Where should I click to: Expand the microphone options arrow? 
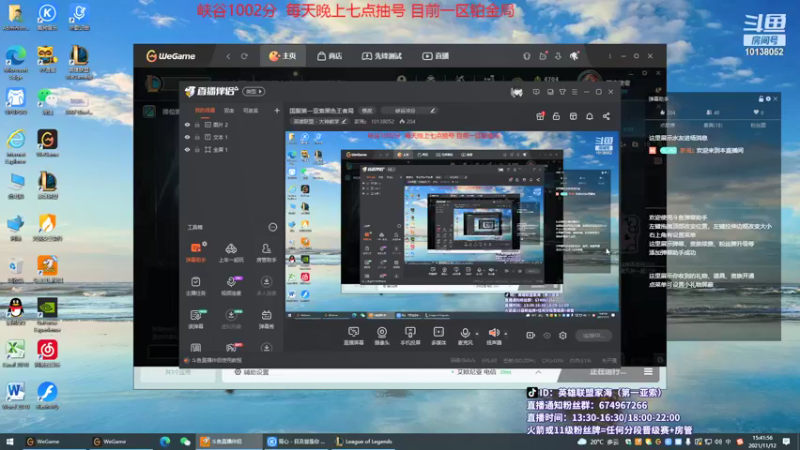[x=477, y=334]
